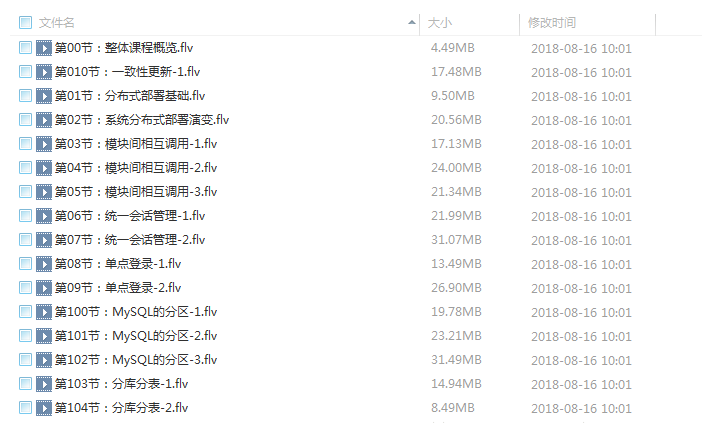The image size is (702, 423).
Task: Click video icon for 第09节 单点登录-2.flv
Action: 44,287
